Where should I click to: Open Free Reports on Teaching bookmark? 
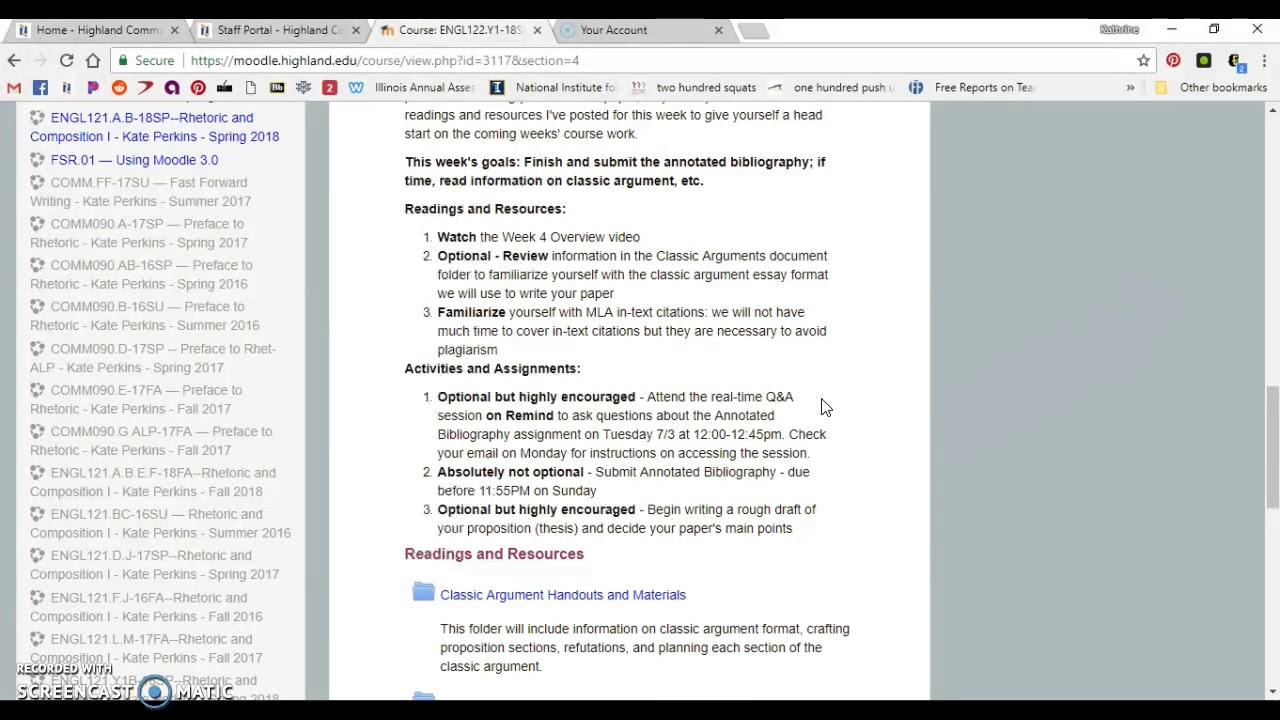pos(971,88)
